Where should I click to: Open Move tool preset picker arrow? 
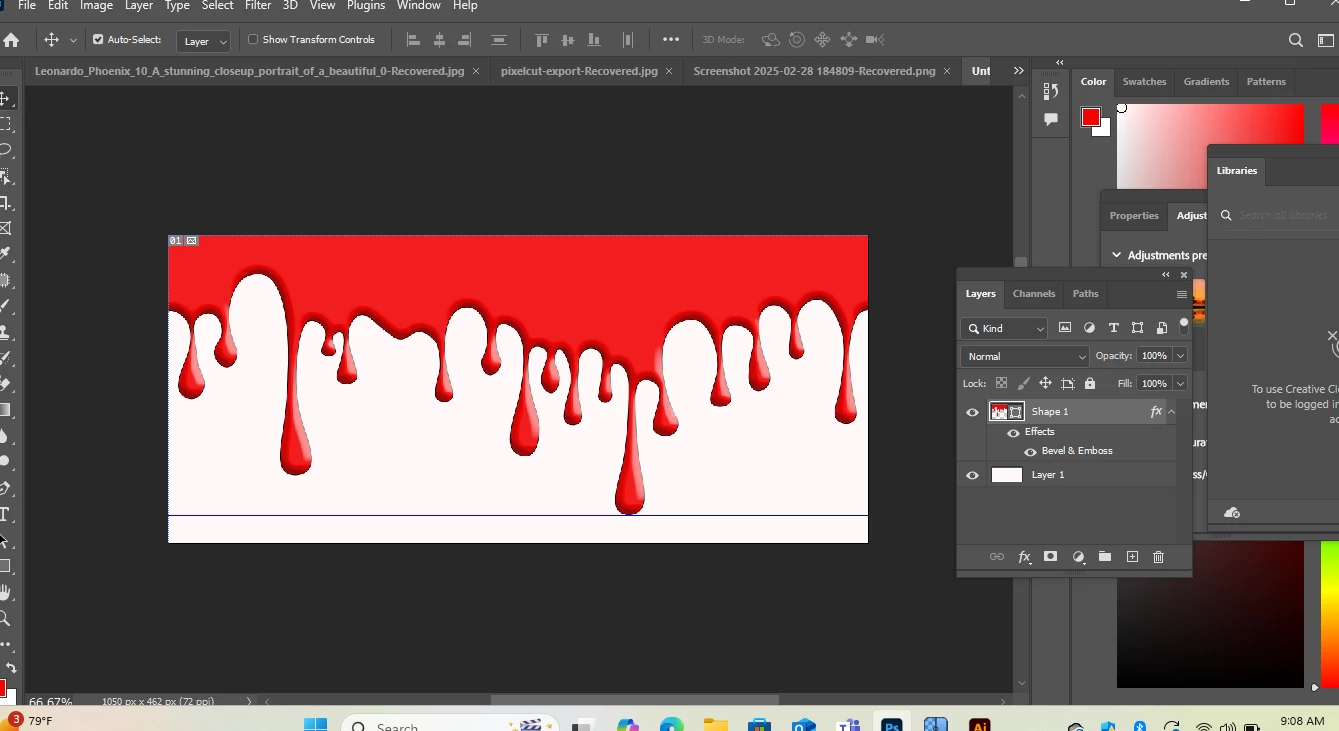(x=73, y=41)
